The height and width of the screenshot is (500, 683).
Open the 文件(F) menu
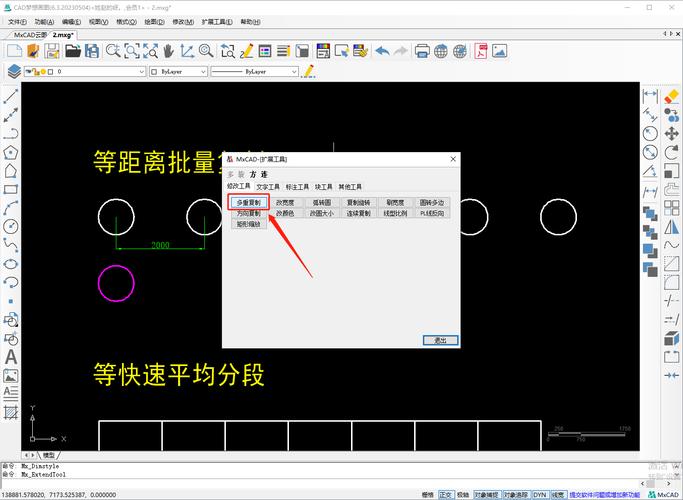point(17,22)
